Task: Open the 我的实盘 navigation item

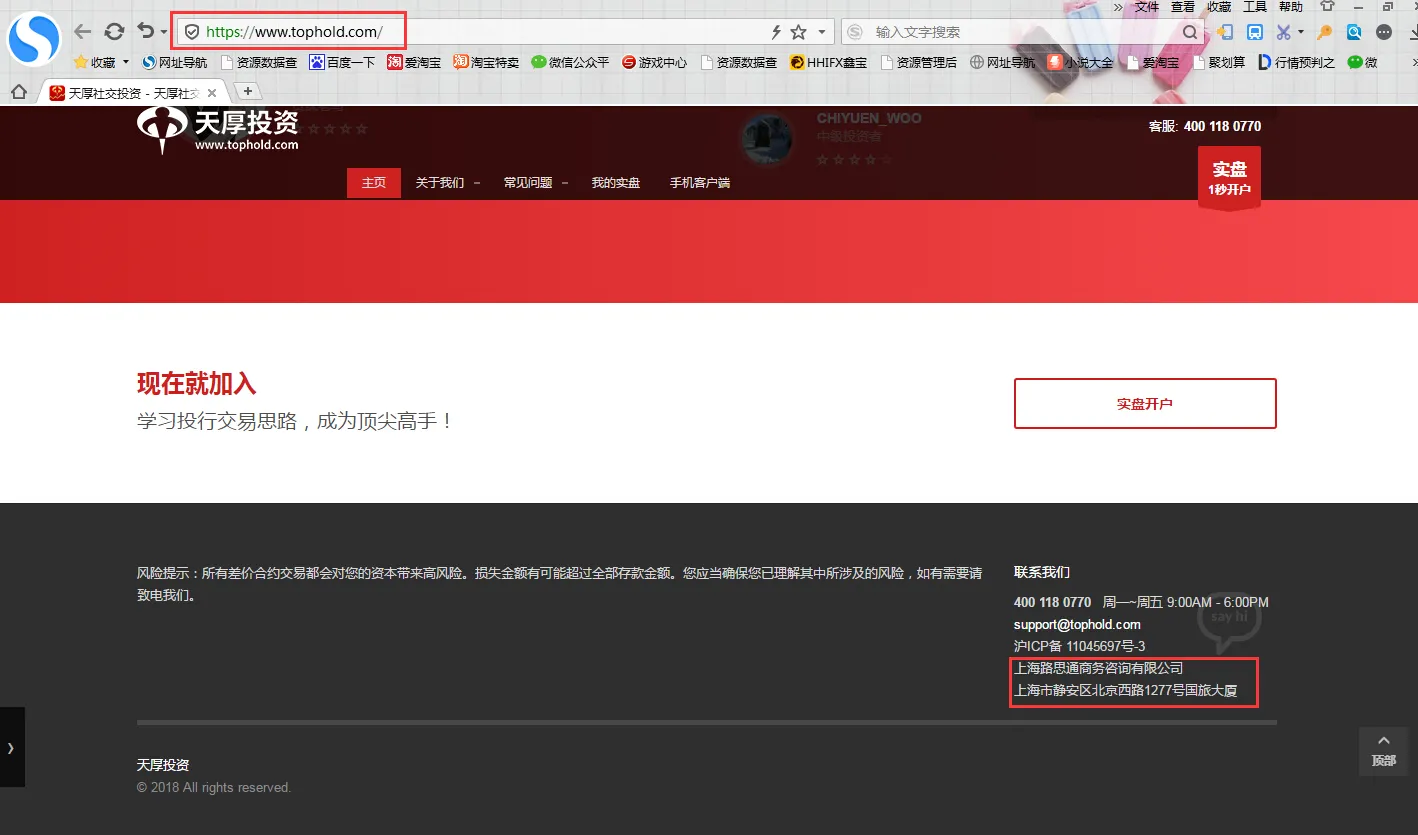Action: click(615, 183)
